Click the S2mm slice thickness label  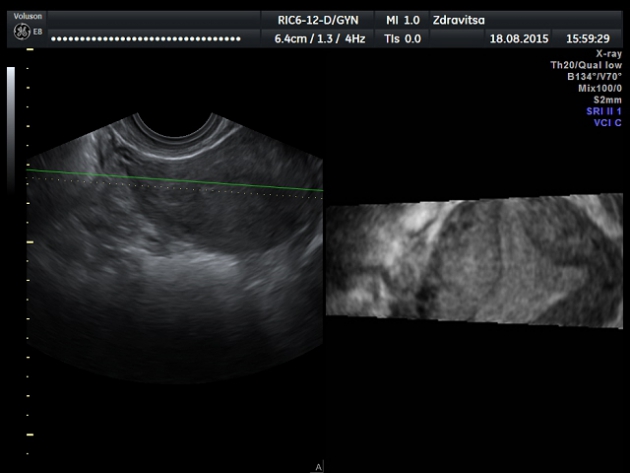point(607,100)
